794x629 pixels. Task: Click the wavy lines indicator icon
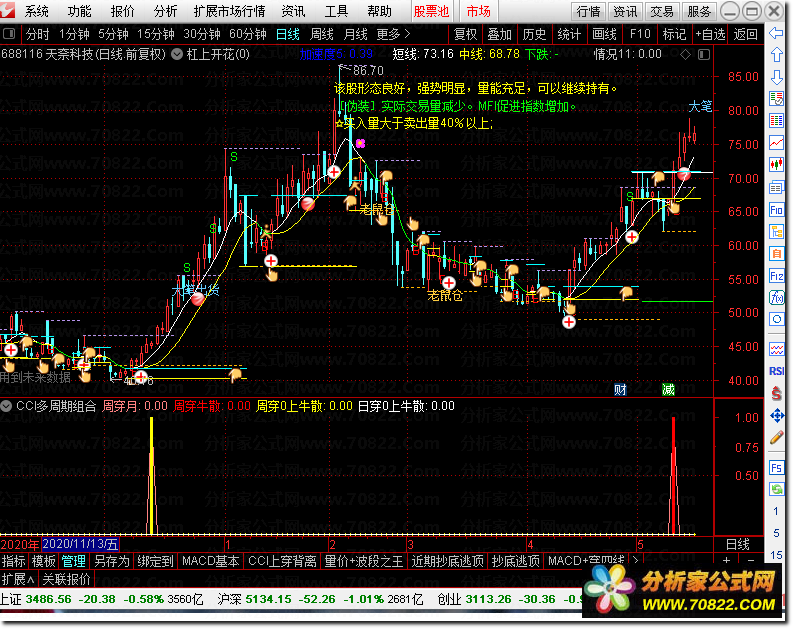click(x=776, y=349)
